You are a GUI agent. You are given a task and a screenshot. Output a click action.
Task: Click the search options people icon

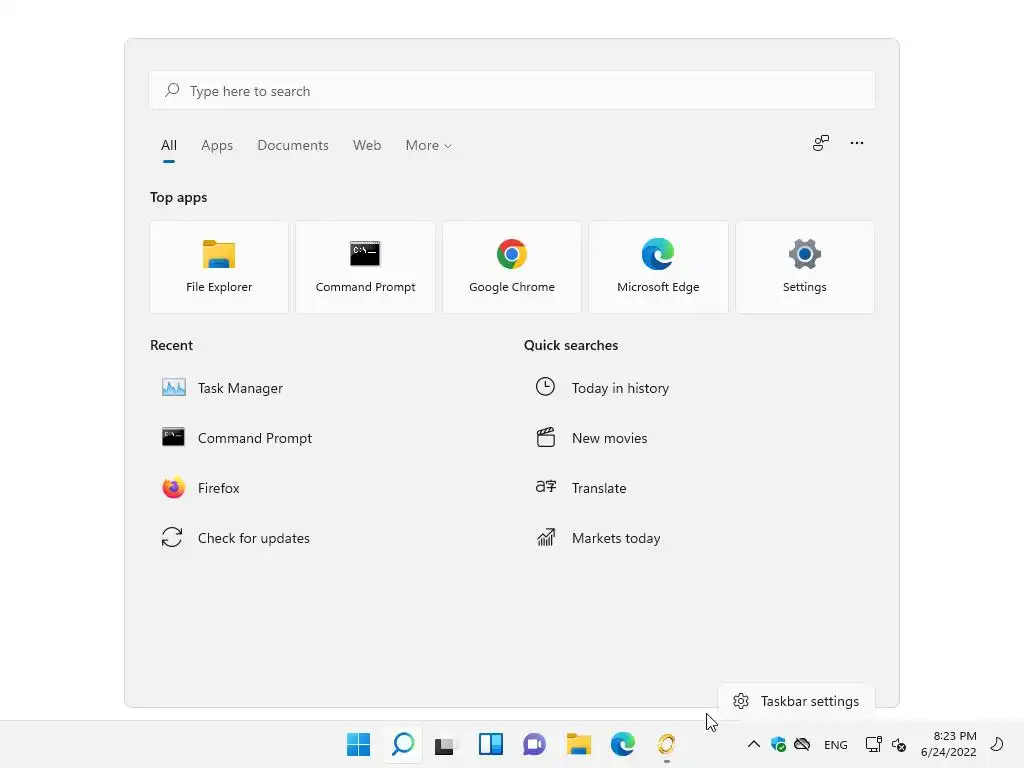(821, 143)
